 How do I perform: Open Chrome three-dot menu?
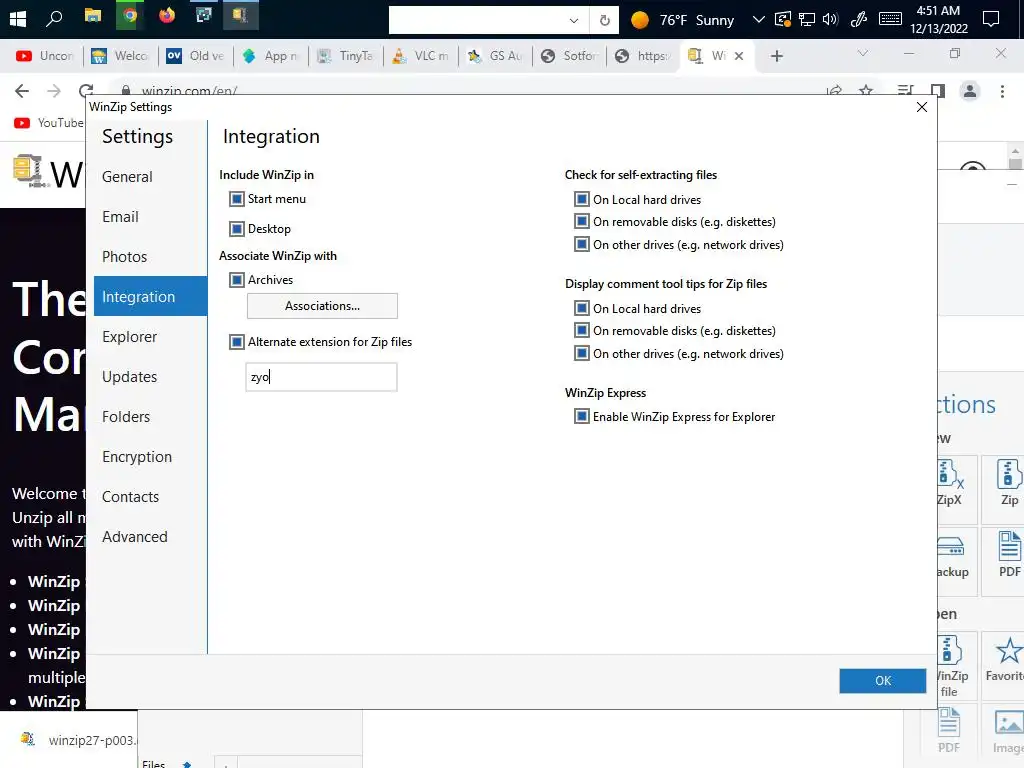point(1002,91)
